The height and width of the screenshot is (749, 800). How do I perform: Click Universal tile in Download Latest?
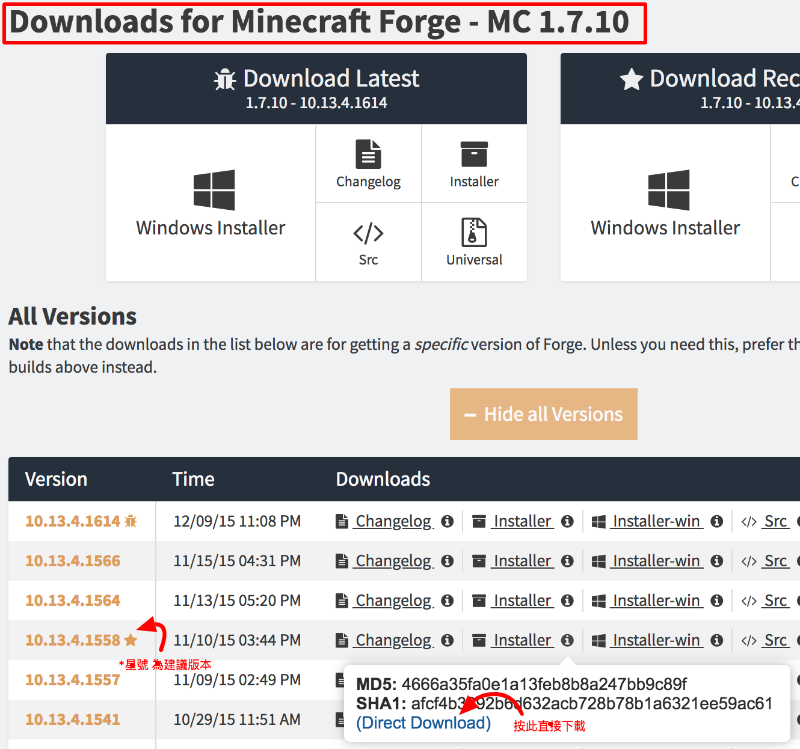[x=474, y=242]
